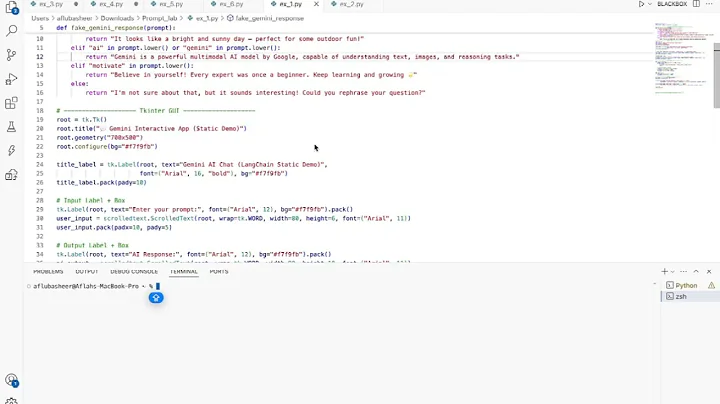Open the Accounts menu icon
The width and height of the screenshot is (720, 404).
click(x=11, y=380)
